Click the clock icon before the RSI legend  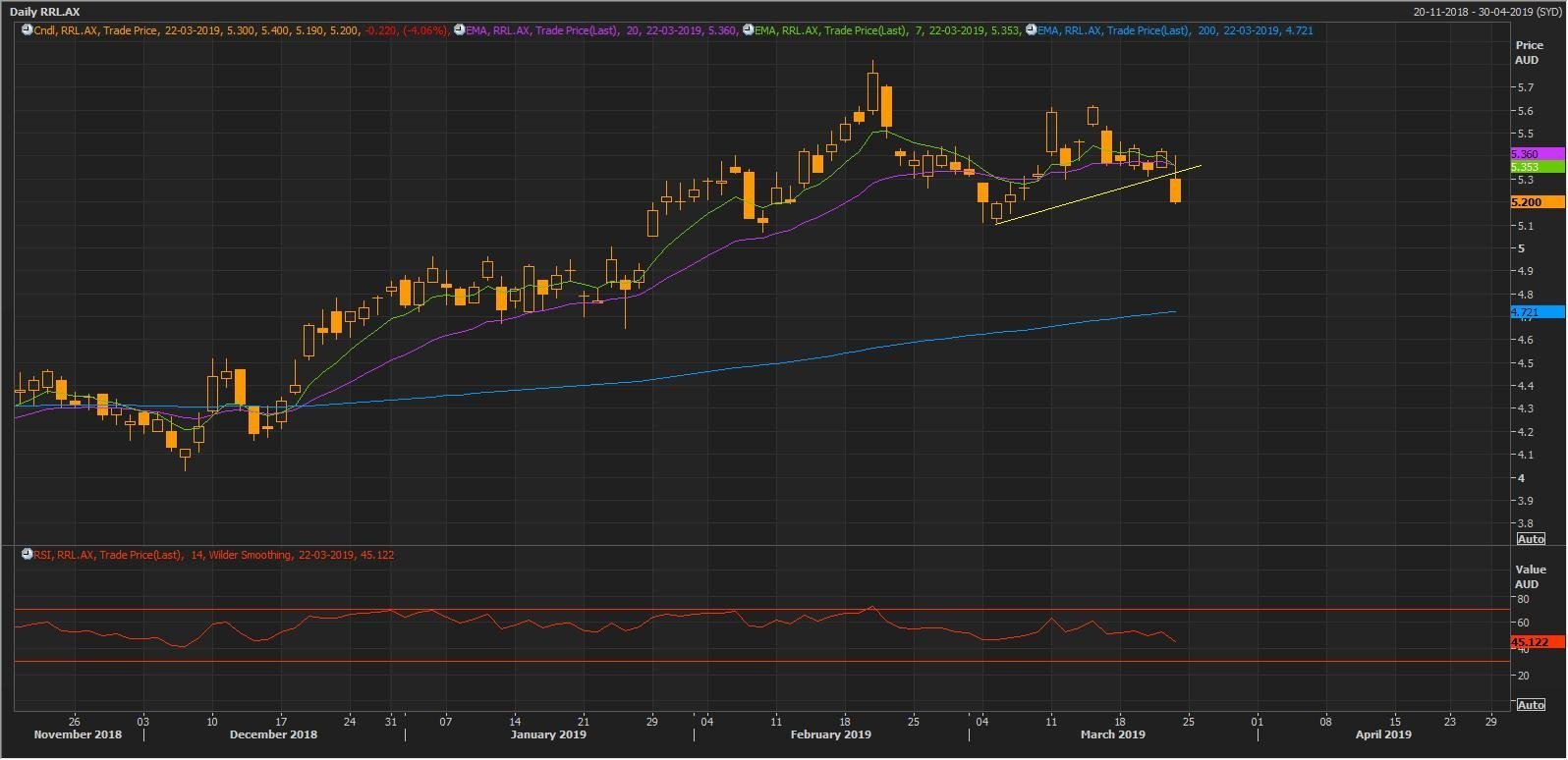(28, 555)
